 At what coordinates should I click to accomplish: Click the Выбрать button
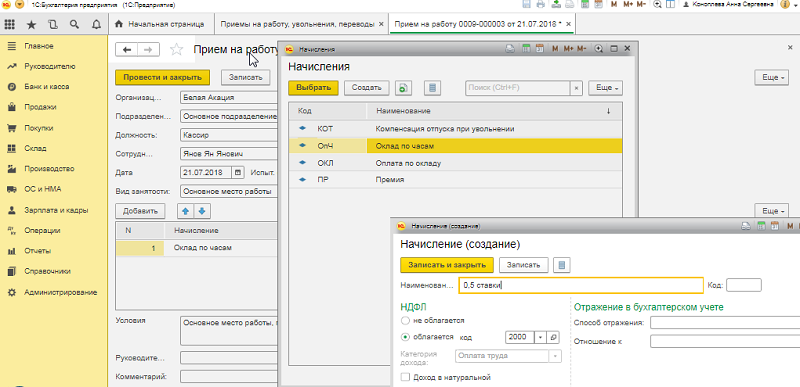tap(313, 88)
